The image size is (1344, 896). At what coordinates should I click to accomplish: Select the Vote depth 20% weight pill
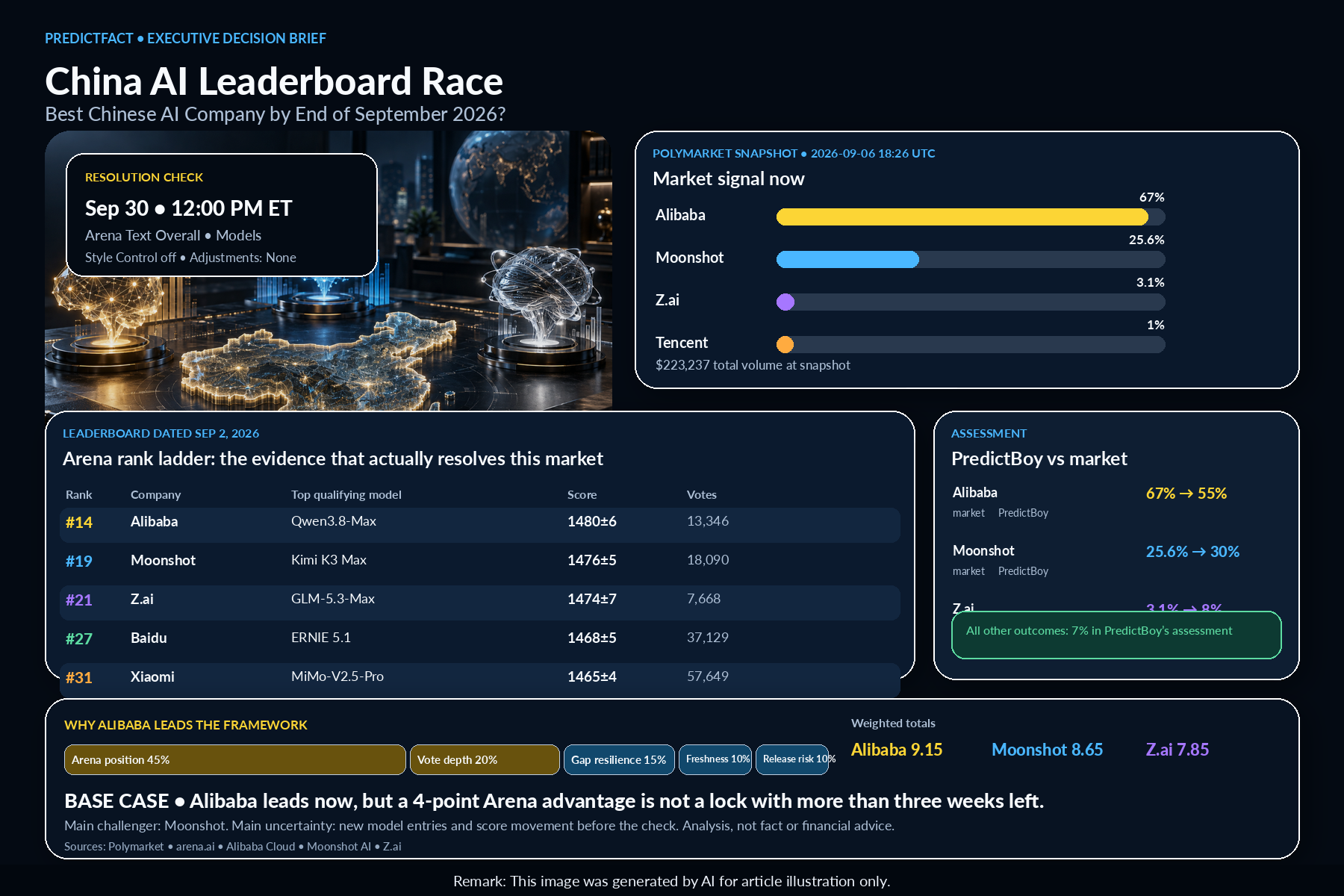(485, 759)
